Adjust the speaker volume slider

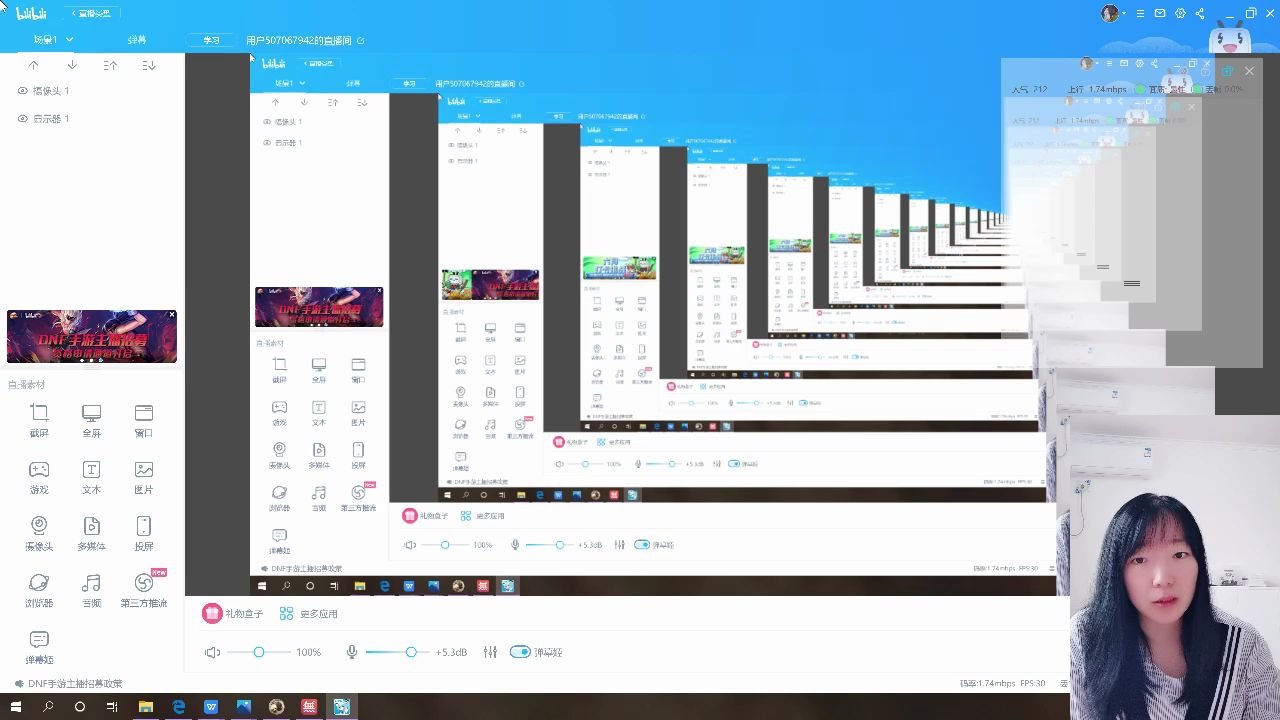click(x=258, y=652)
